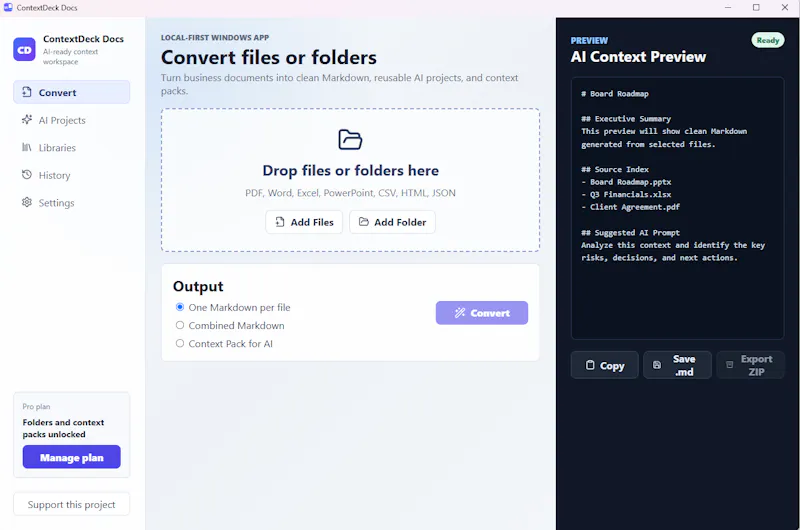Click the Export ZIP button
800x530 pixels.
751,365
